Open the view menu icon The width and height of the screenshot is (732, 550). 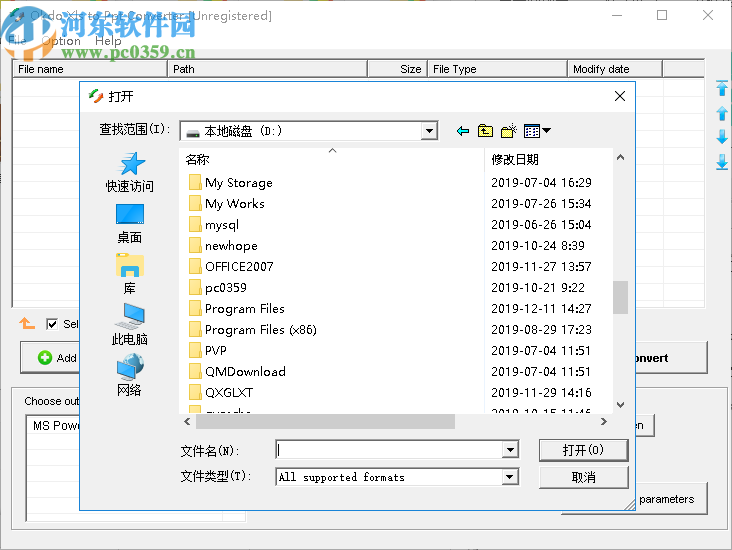point(537,131)
